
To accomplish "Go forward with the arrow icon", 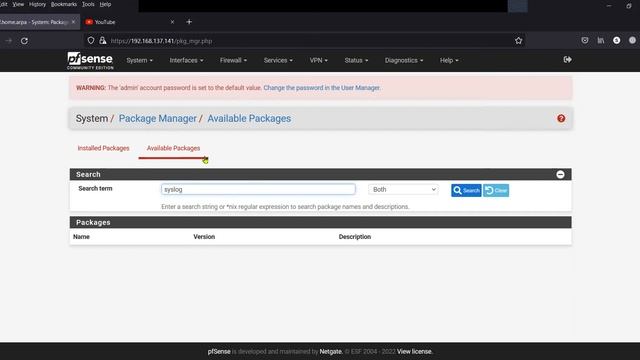I will click(8, 41).
